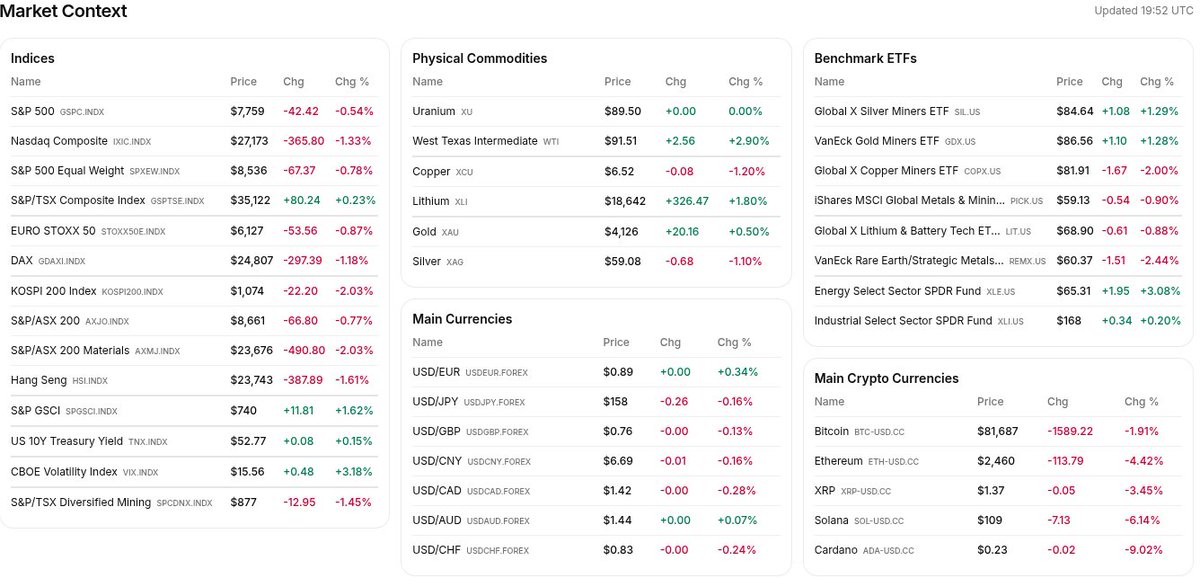
Task: Click the USD/CHF currency pair
Action: pos(437,552)
